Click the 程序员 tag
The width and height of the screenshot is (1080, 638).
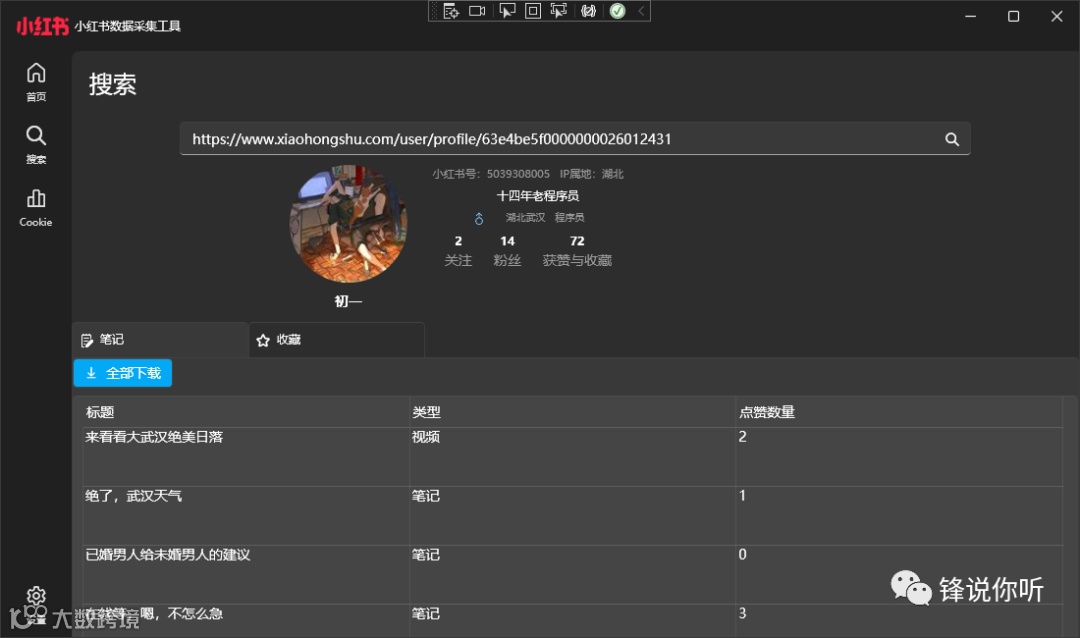[570, 218]
